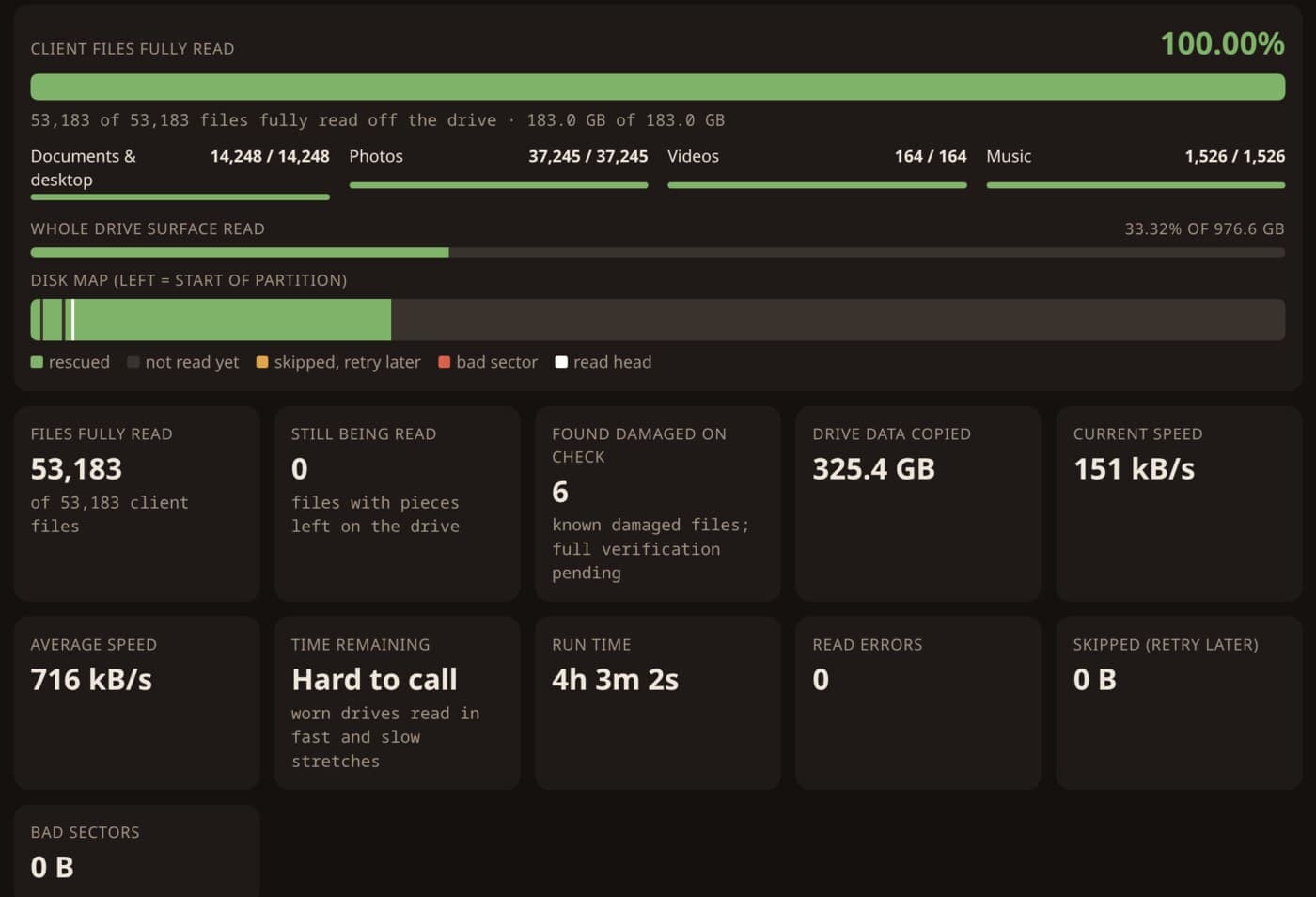Click the Videos label
The height and width of the screenshot is (897, 1316).
coord(693,156)
